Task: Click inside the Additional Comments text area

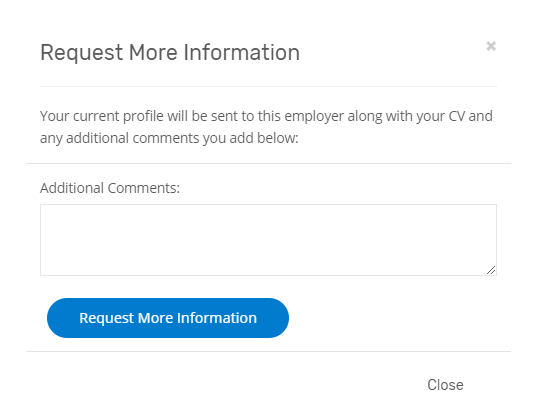Action: (268, 240)
